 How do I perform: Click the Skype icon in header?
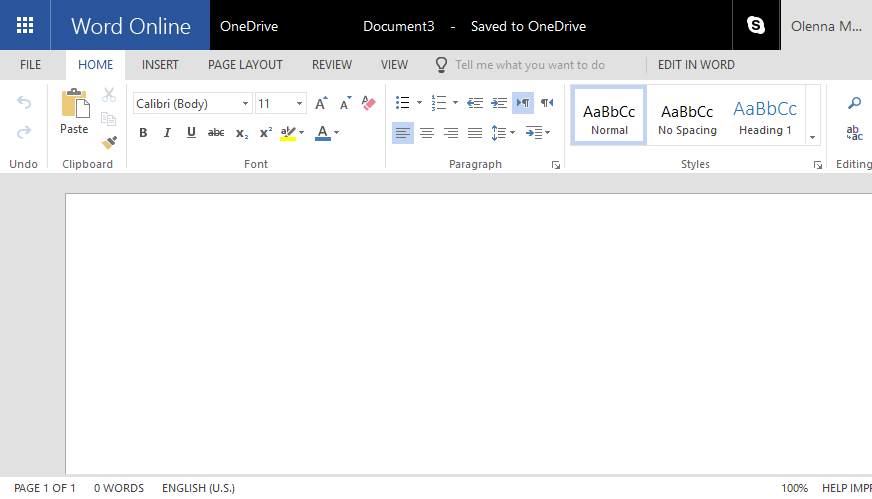click(x=756, y=25)
